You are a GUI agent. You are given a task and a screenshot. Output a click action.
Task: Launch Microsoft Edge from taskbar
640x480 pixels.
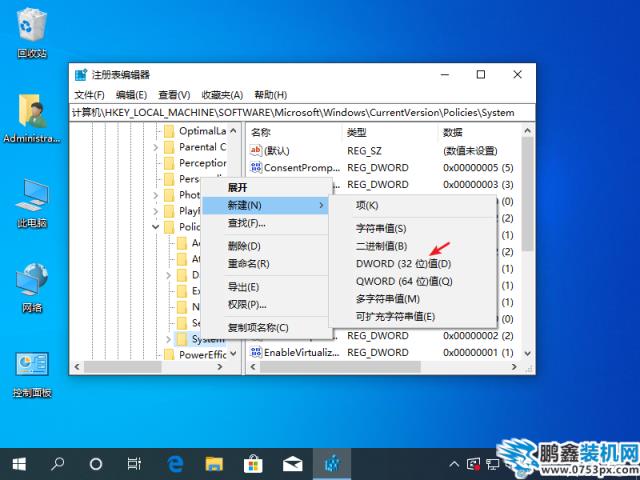coord(176,464)
